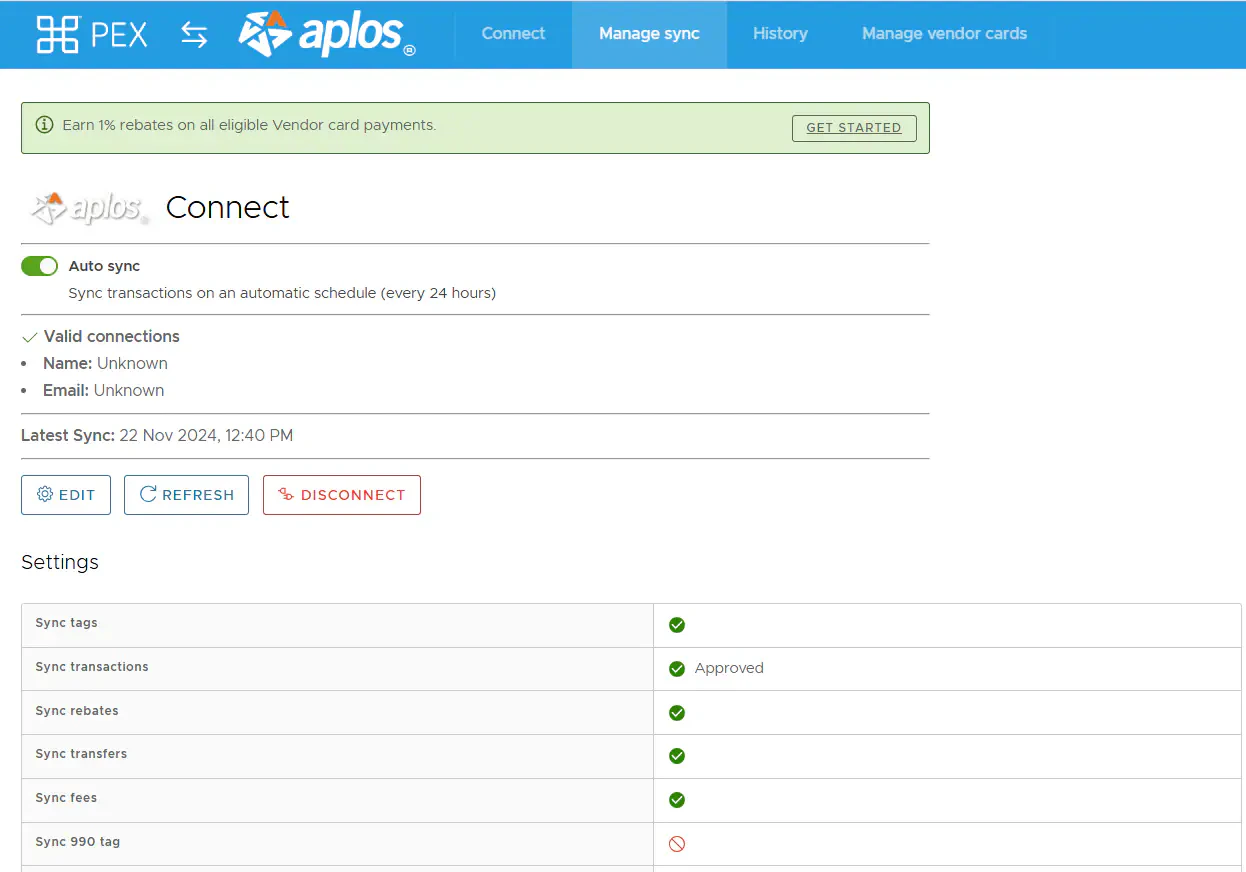Image resolution: width=1246 pixels, height=872 pixels.
Task: Toggle the Auto sync switch off
Action: point(39,266)
